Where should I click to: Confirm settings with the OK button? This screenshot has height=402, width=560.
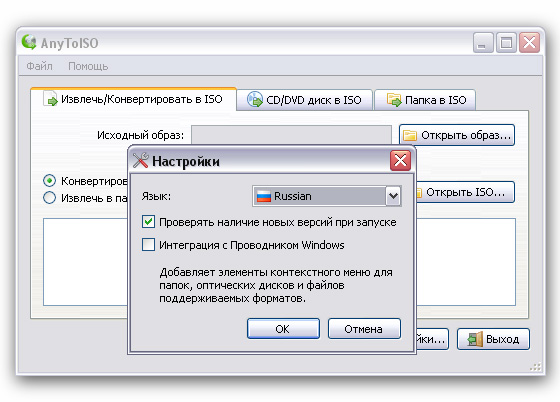click(283, 328)
